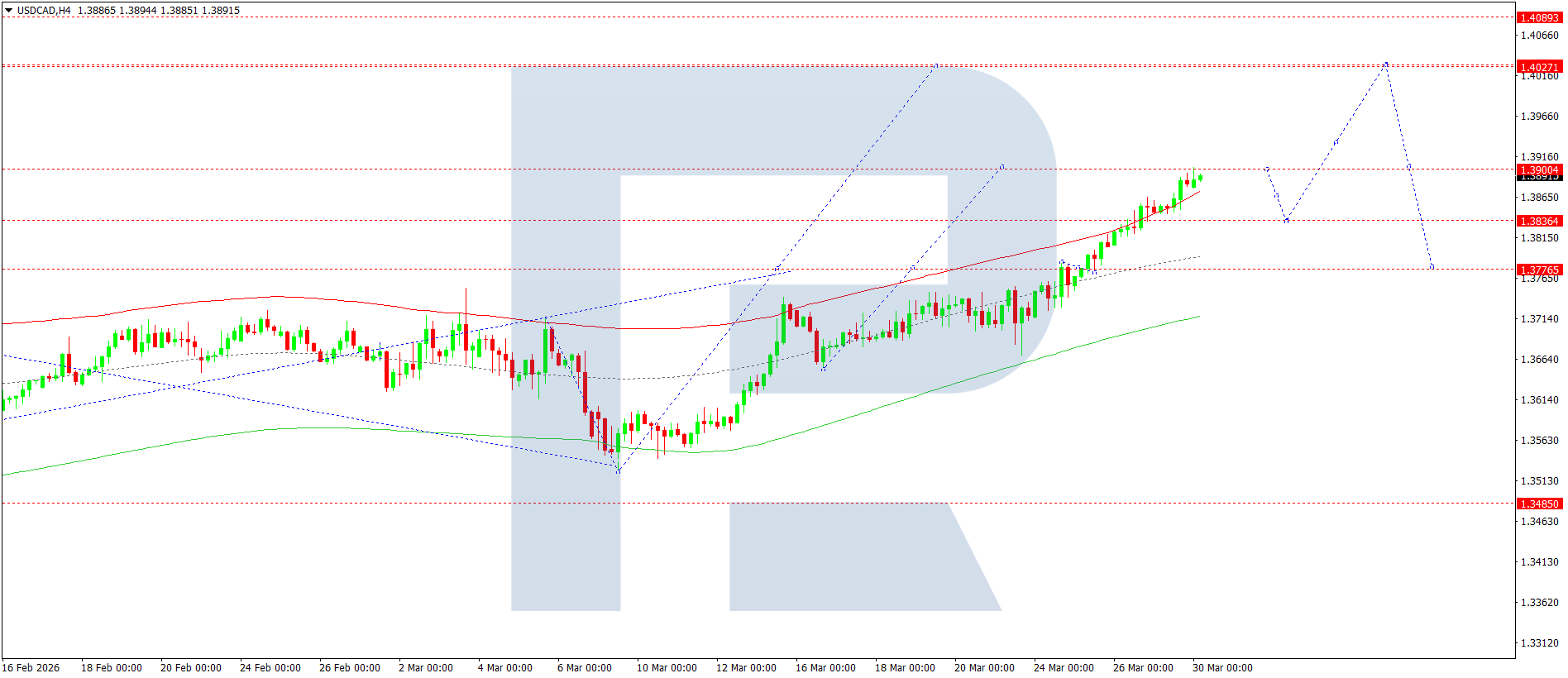This screenshot has width=1568, height=678.
Task: Select forecast low marker on 1.38364 line
Action: point(1286,221)
